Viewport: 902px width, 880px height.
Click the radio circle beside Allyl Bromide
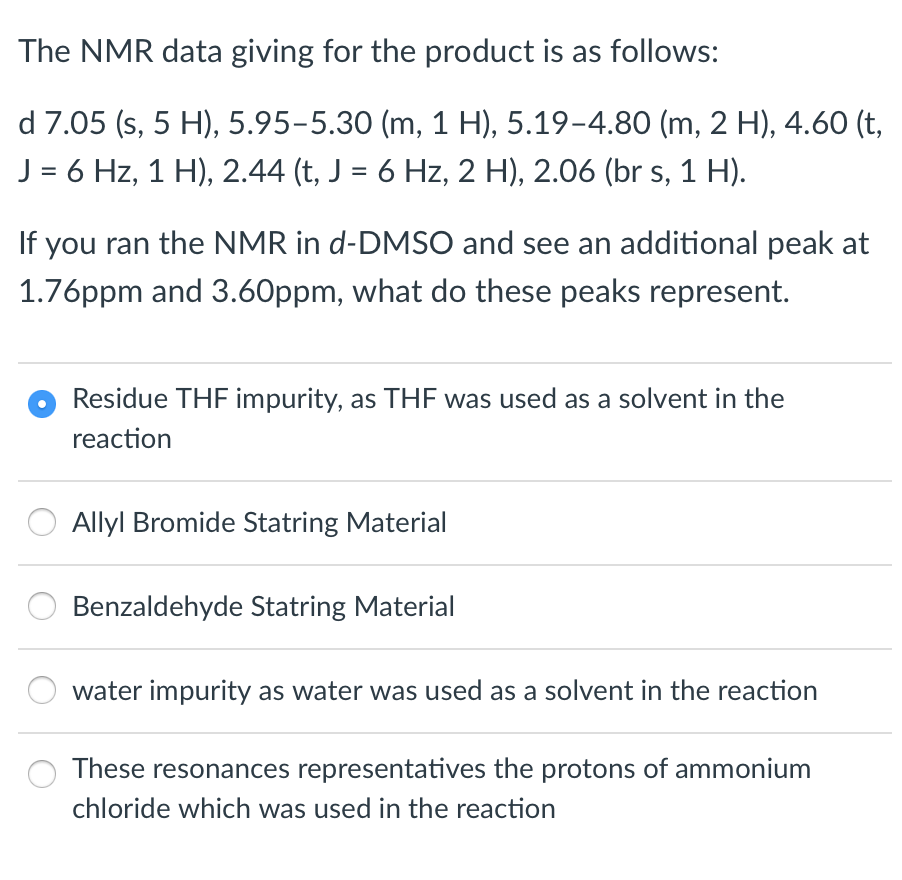click(41, 521)
